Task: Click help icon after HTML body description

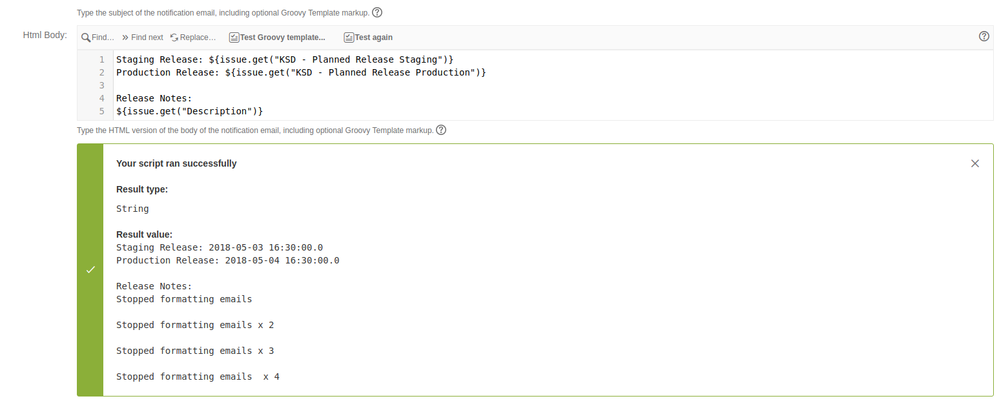Action: click(x=441, y=130)
